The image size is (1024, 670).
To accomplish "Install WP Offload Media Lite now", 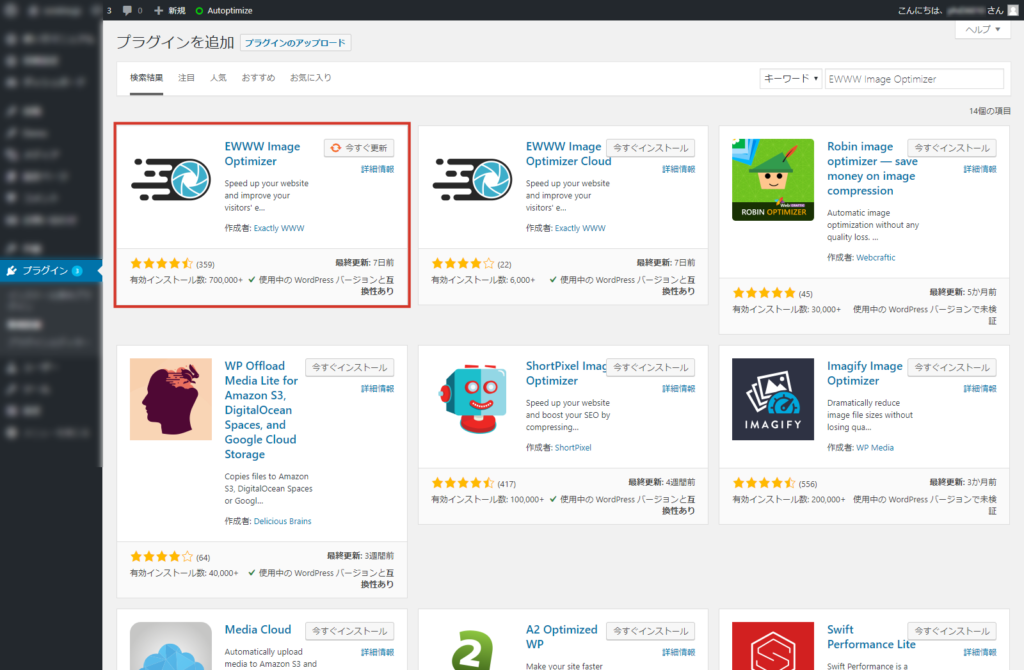I will 349,368.
